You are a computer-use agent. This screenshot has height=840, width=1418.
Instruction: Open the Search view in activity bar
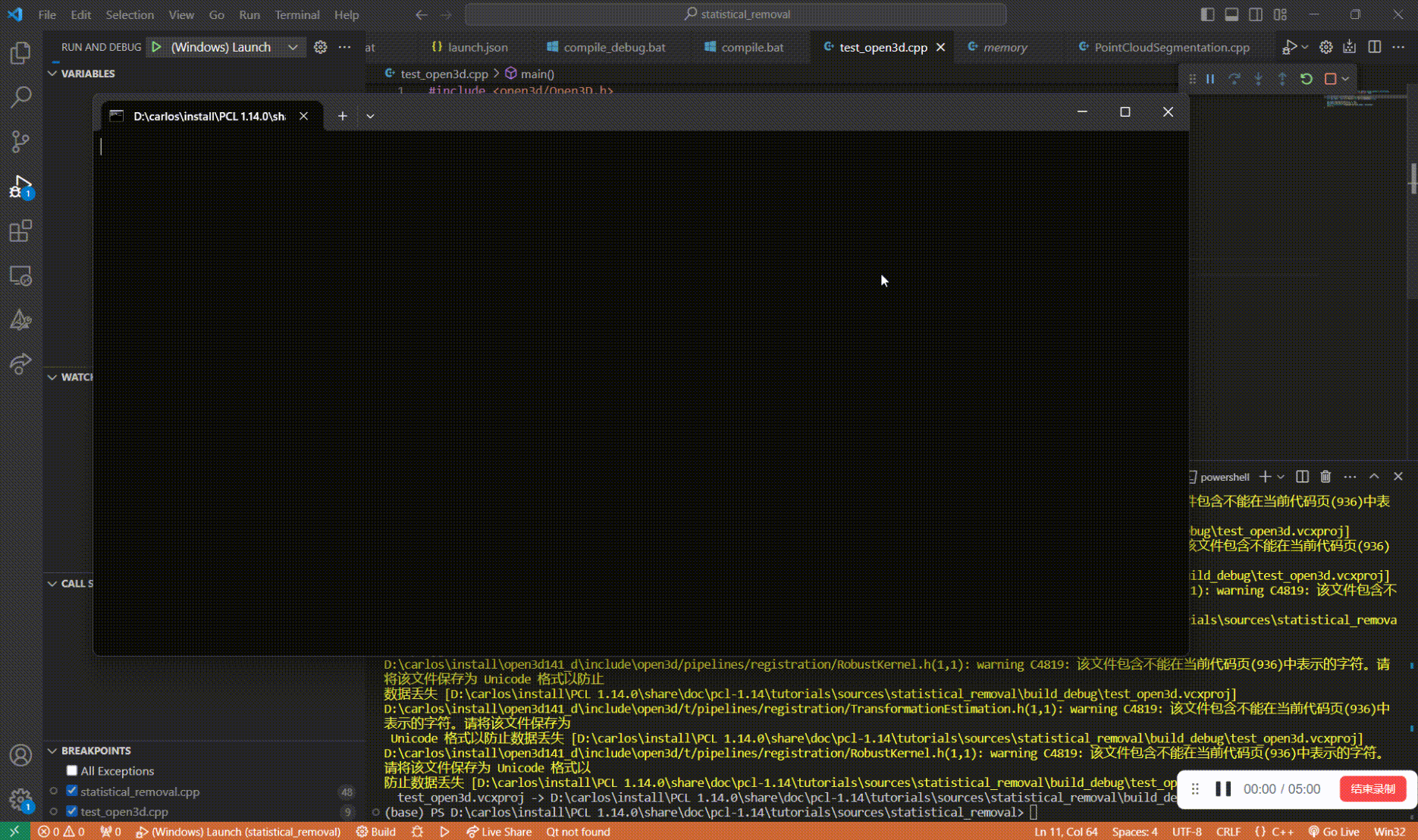click(x=20, y=97)
